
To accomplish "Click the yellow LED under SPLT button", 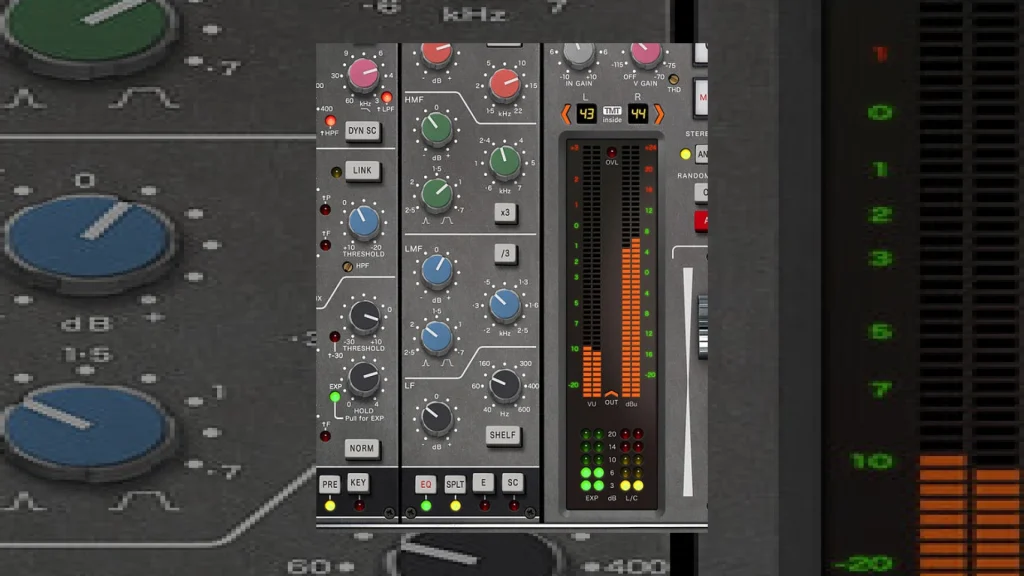I will 455,506.
